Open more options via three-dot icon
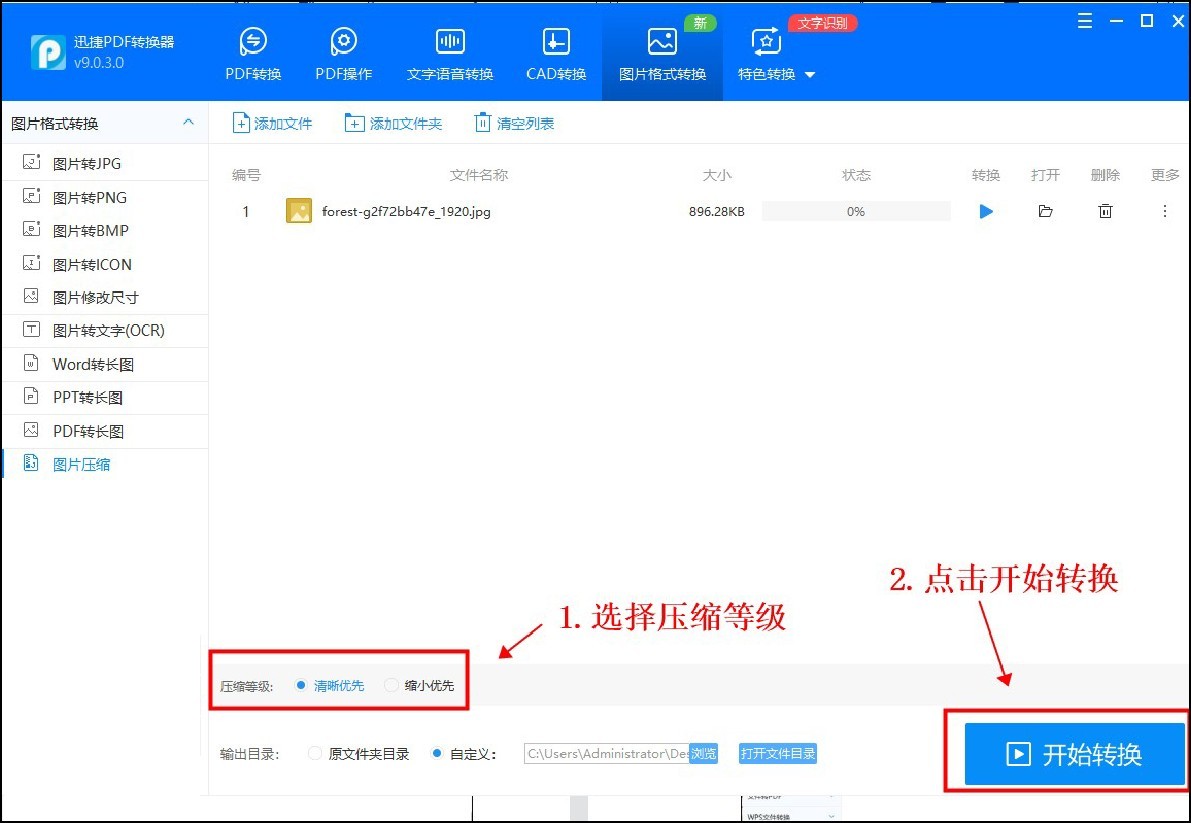Image resolution: width=1191 pixels, height=823 pixels. coord(1164,211)
